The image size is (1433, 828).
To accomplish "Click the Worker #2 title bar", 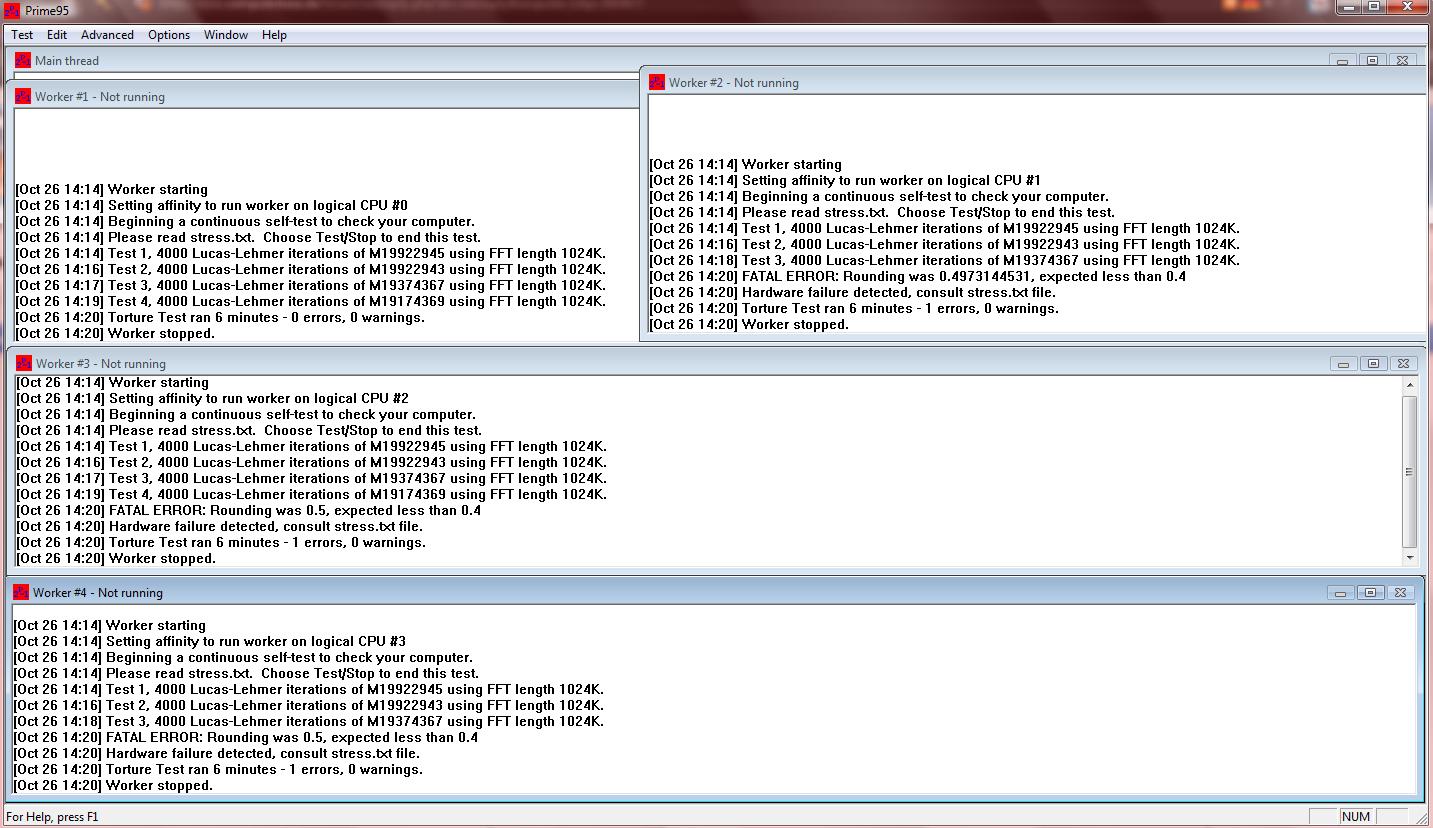I will [1035, 82].
